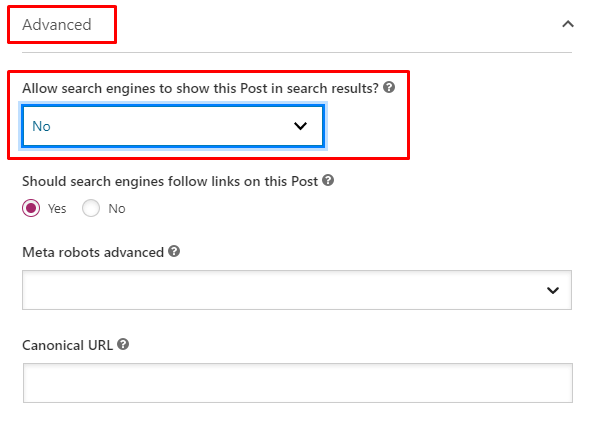
Task: Click the 'Canonical URL' label text
Action: (67, 345)
